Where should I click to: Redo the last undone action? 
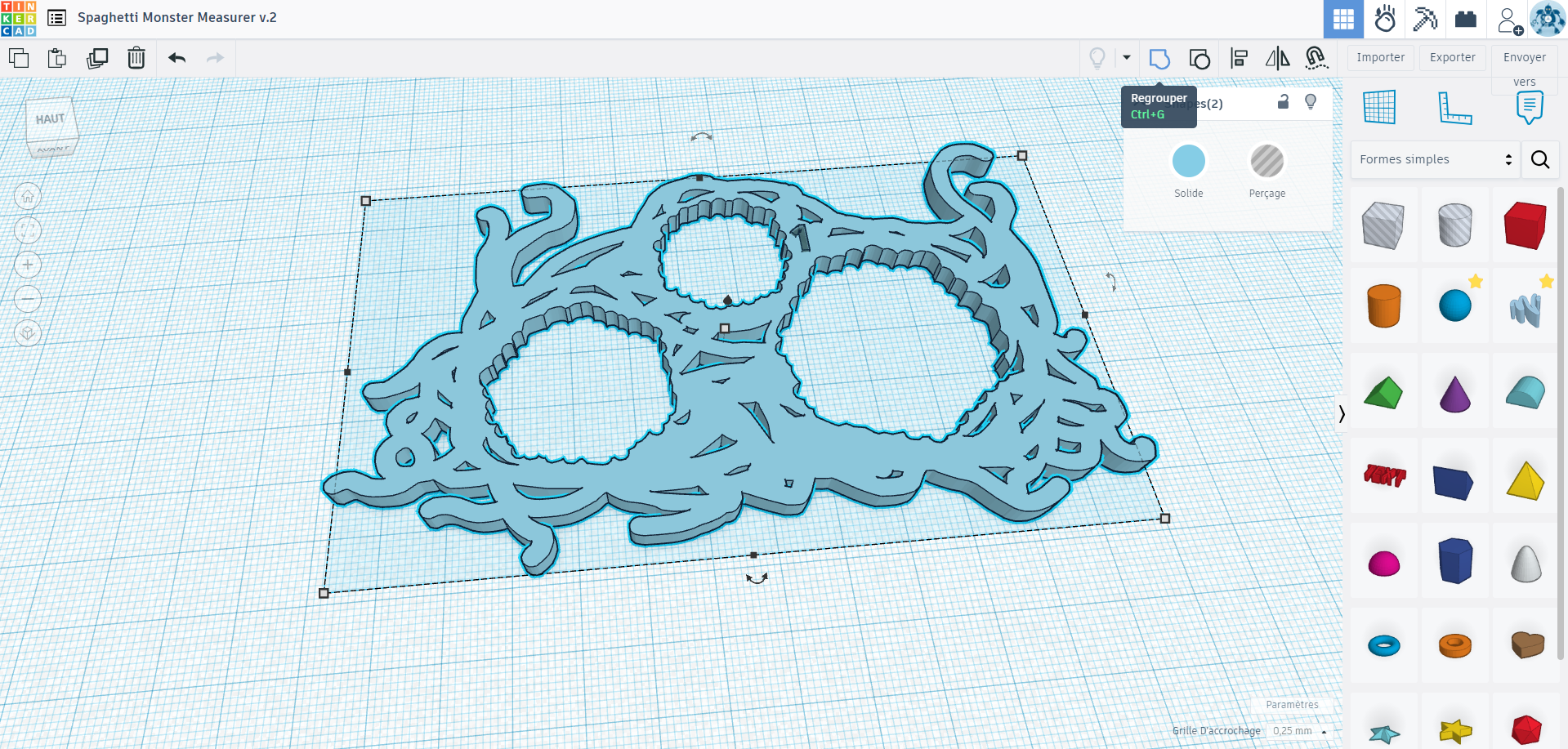pos(215,58)
